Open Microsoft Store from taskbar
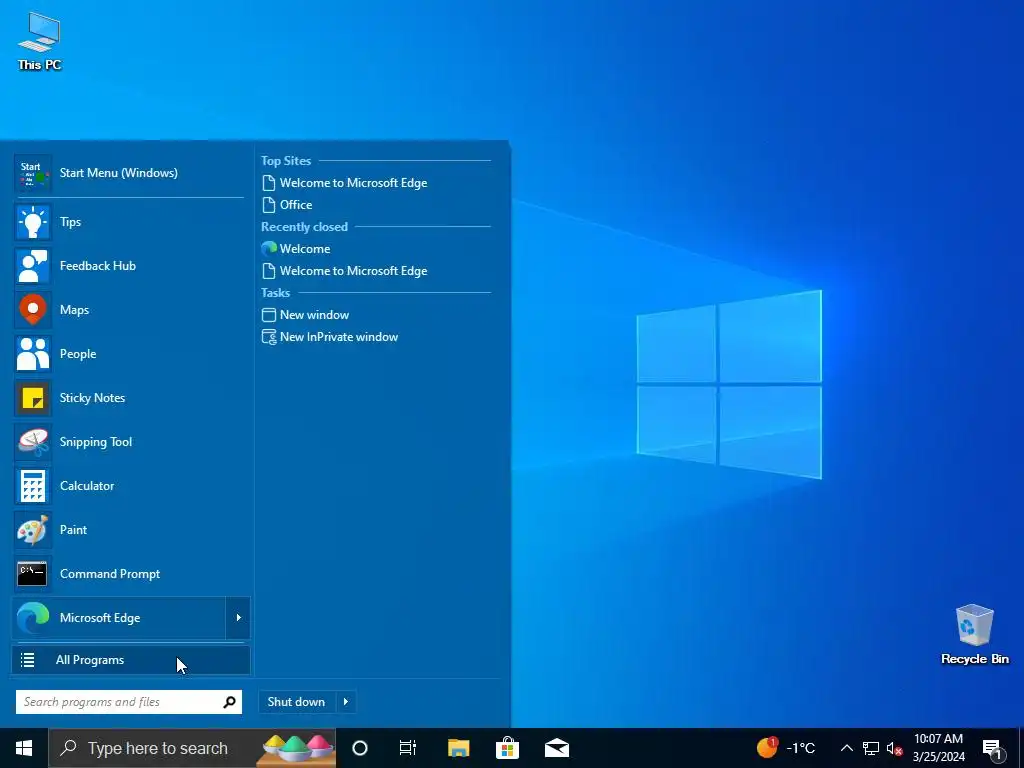This screenshot has height=768, width=1024. click(x=507, y=748)
